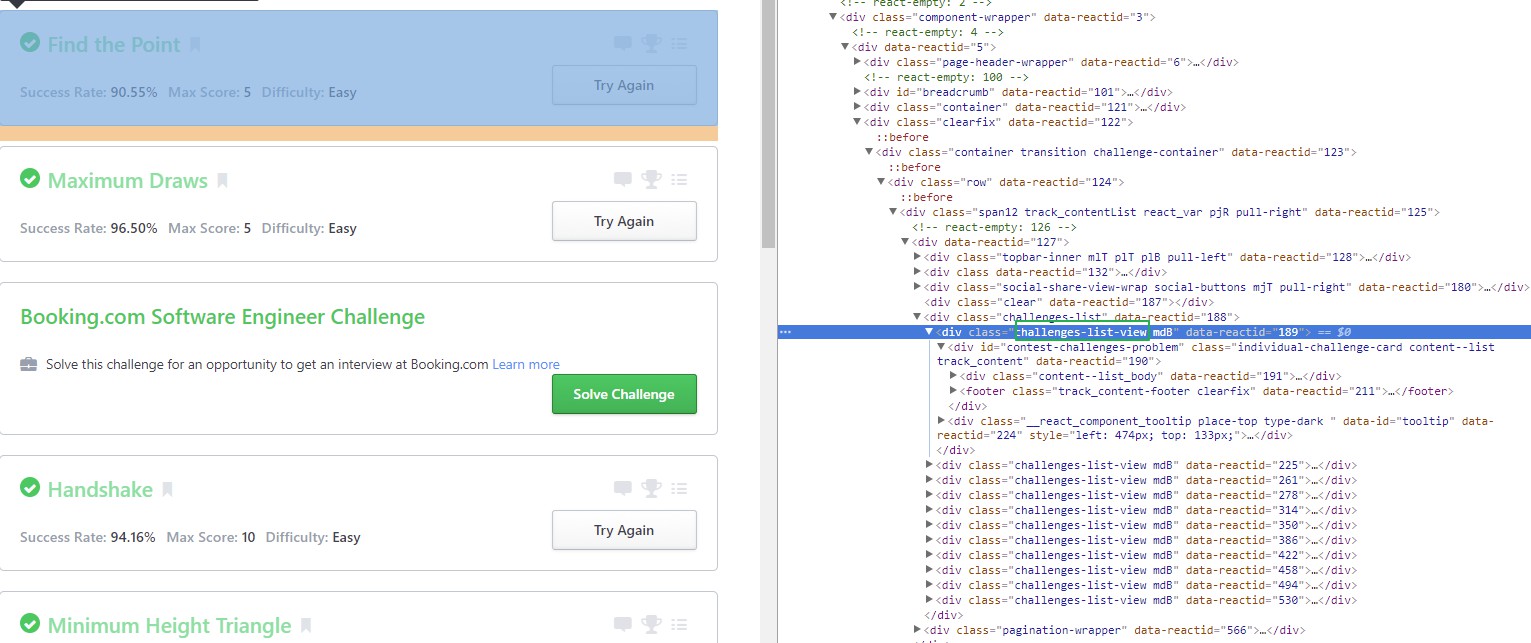The width and height of the screenshot is (1531, 643).
Task: Open the discussion icon for Maximum Draws
Action: pyautogui.click(x=623, y=180)
